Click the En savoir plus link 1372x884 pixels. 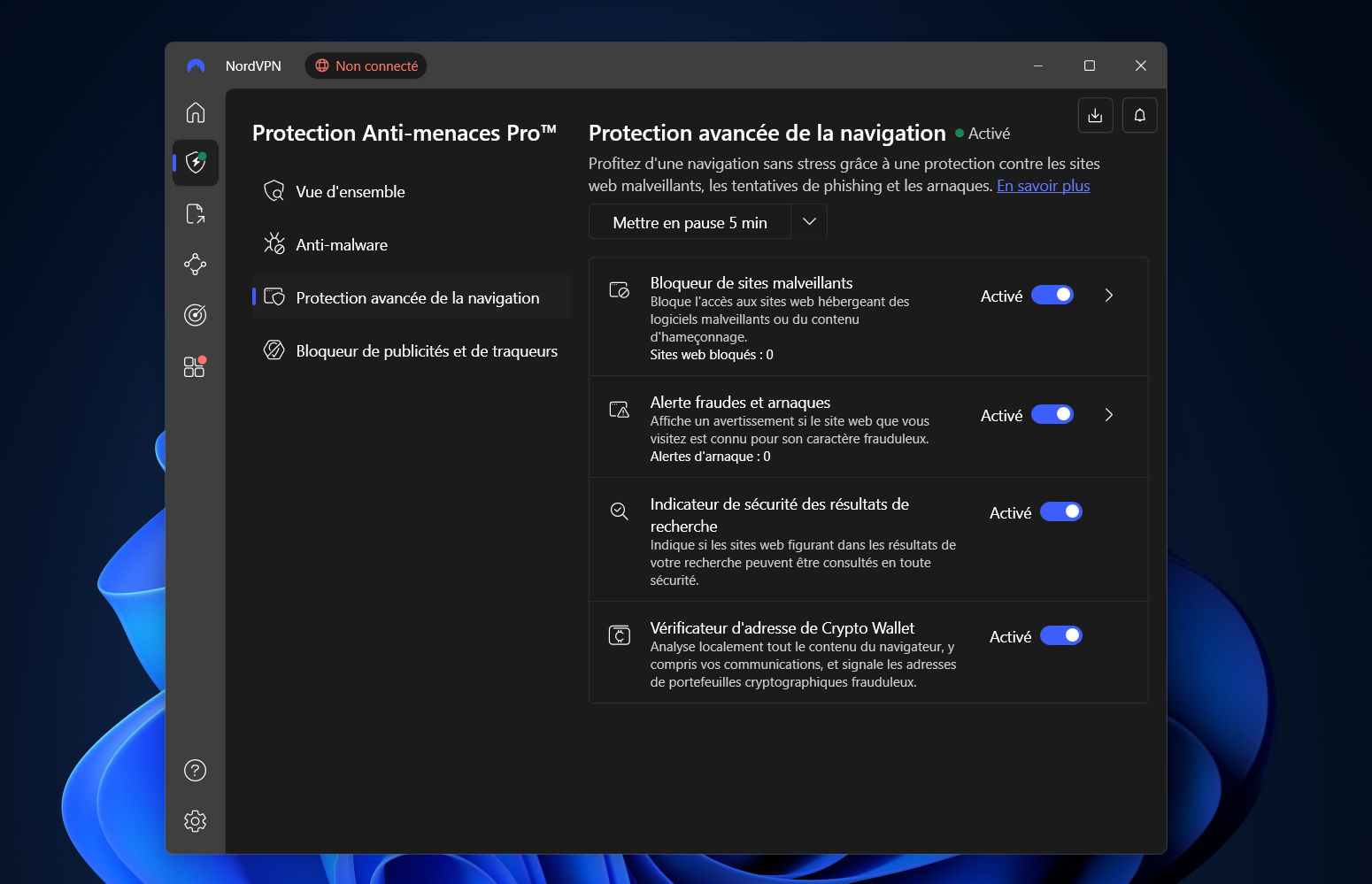tap(1043, 185)
